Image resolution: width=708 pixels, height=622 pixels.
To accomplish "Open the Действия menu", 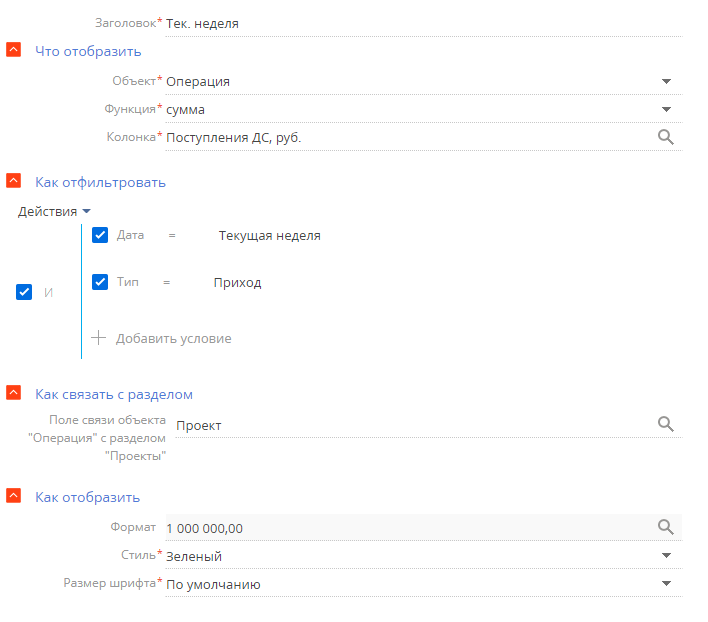I will tap(54, 211).
